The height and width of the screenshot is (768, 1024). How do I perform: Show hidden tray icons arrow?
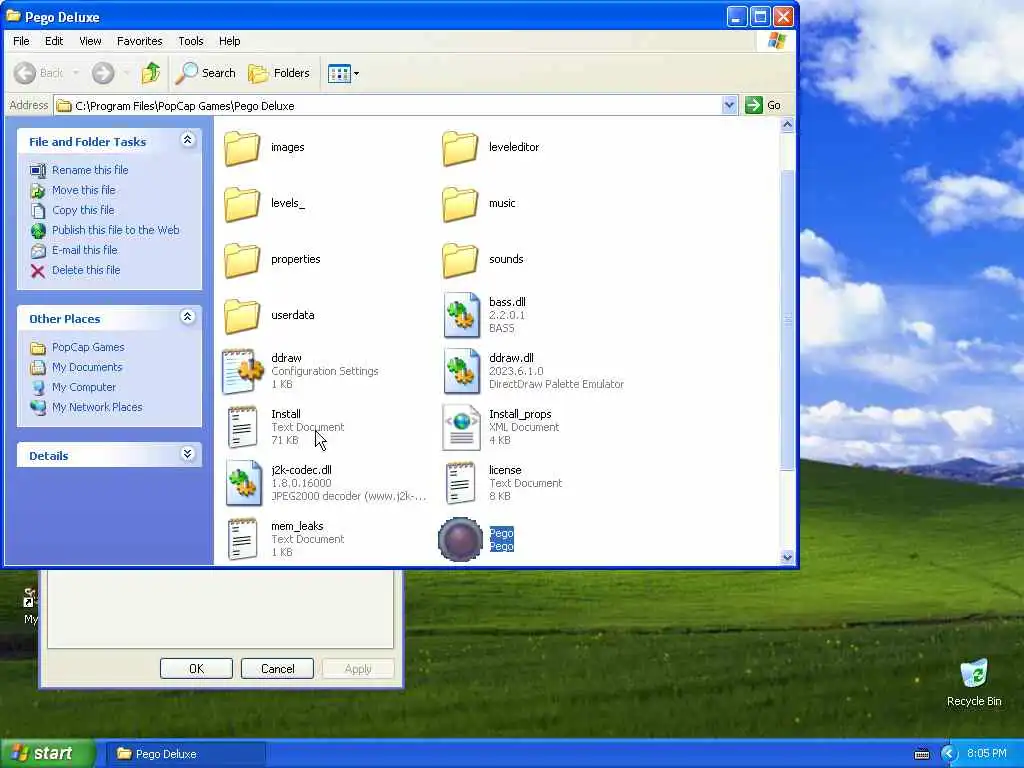click(x=948, y=754)
